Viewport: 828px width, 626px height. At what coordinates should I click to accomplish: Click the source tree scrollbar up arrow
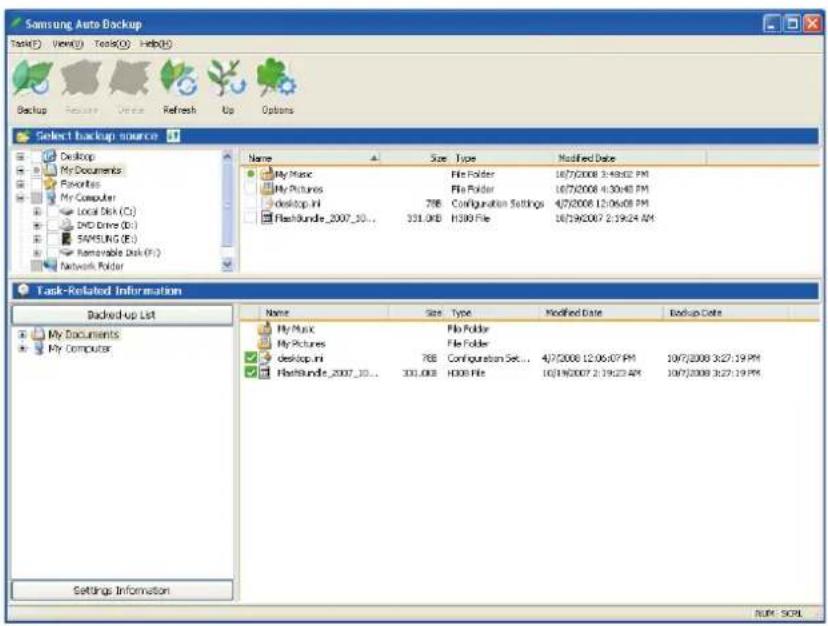coord(227,156)
